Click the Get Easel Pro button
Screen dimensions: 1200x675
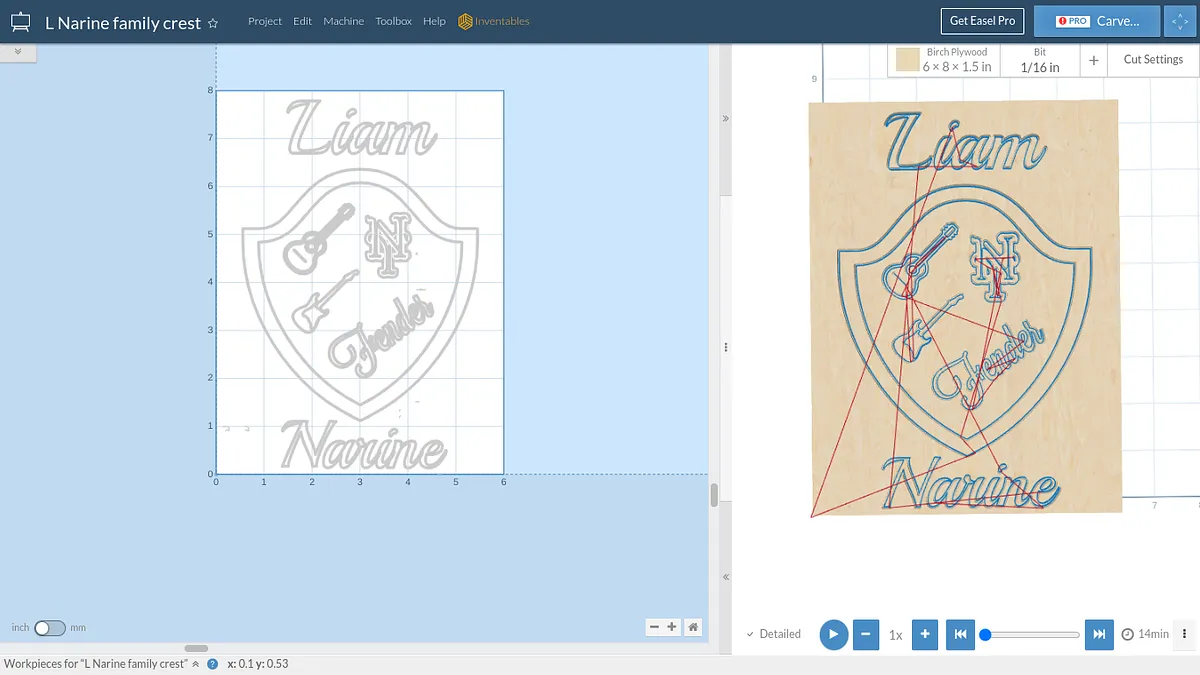[983, 21]
